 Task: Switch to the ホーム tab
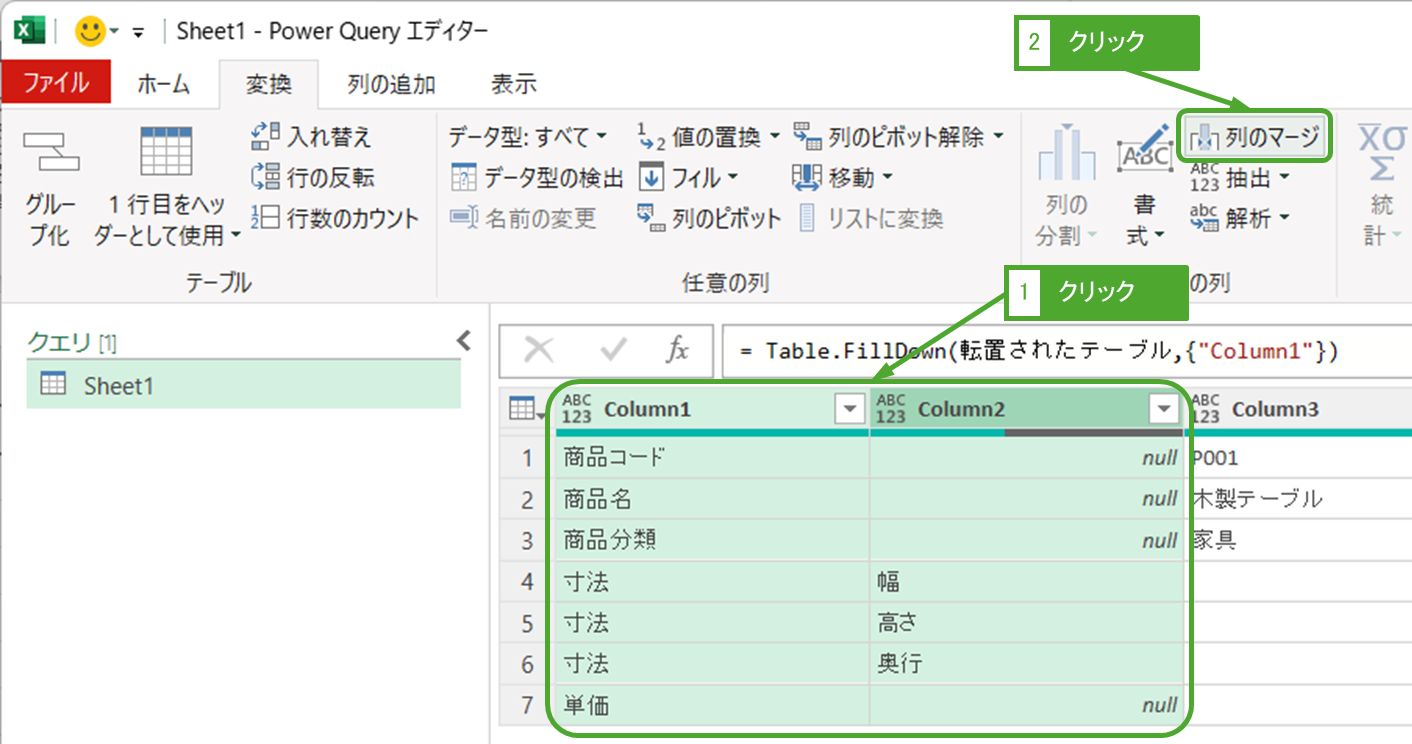point(163,84)
